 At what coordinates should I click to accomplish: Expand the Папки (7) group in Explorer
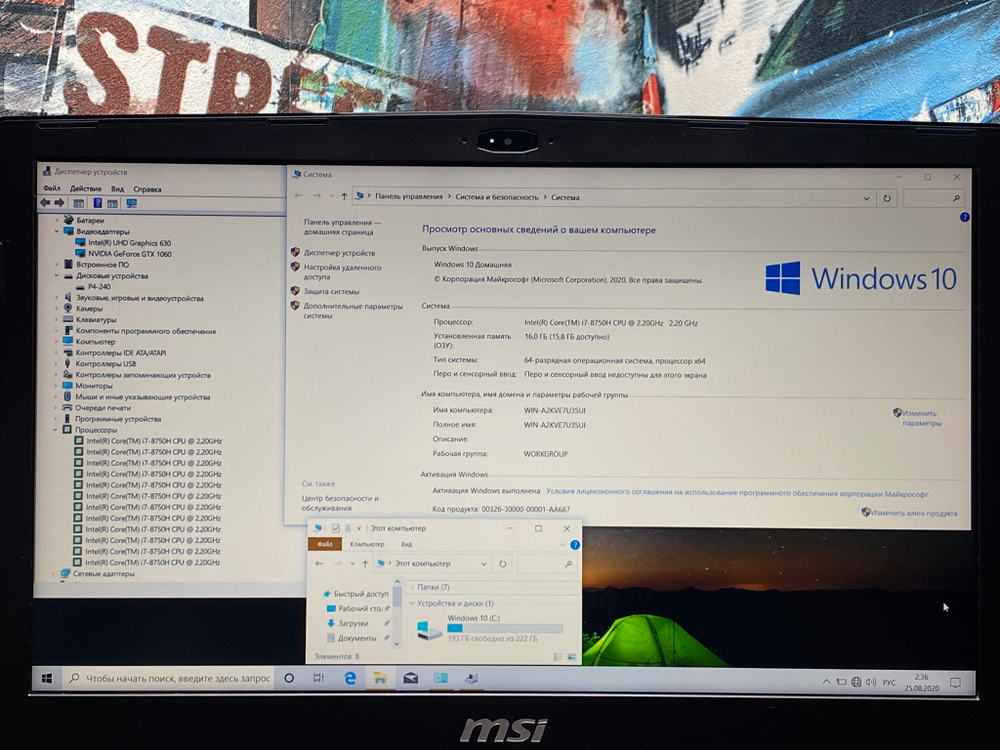pyautogui.click(x=412, y=587)
